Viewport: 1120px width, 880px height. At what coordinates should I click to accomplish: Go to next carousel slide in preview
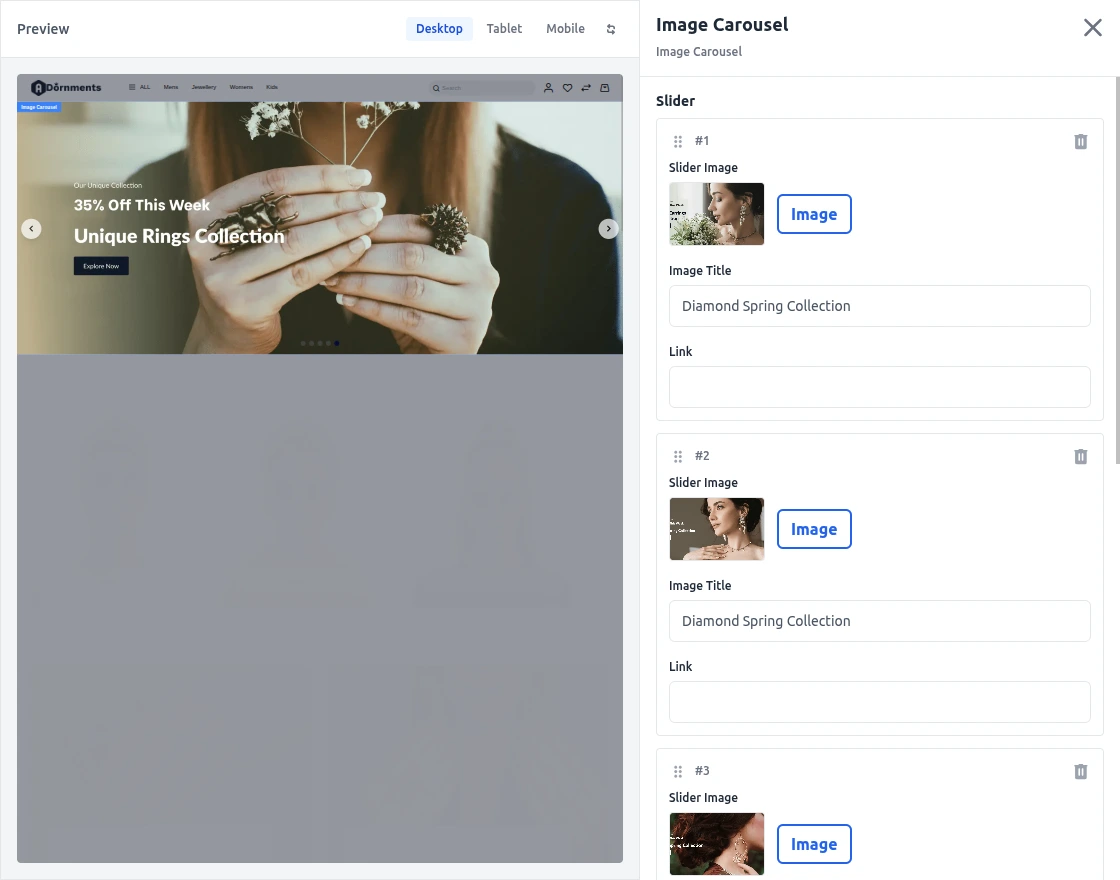point(609,229)
